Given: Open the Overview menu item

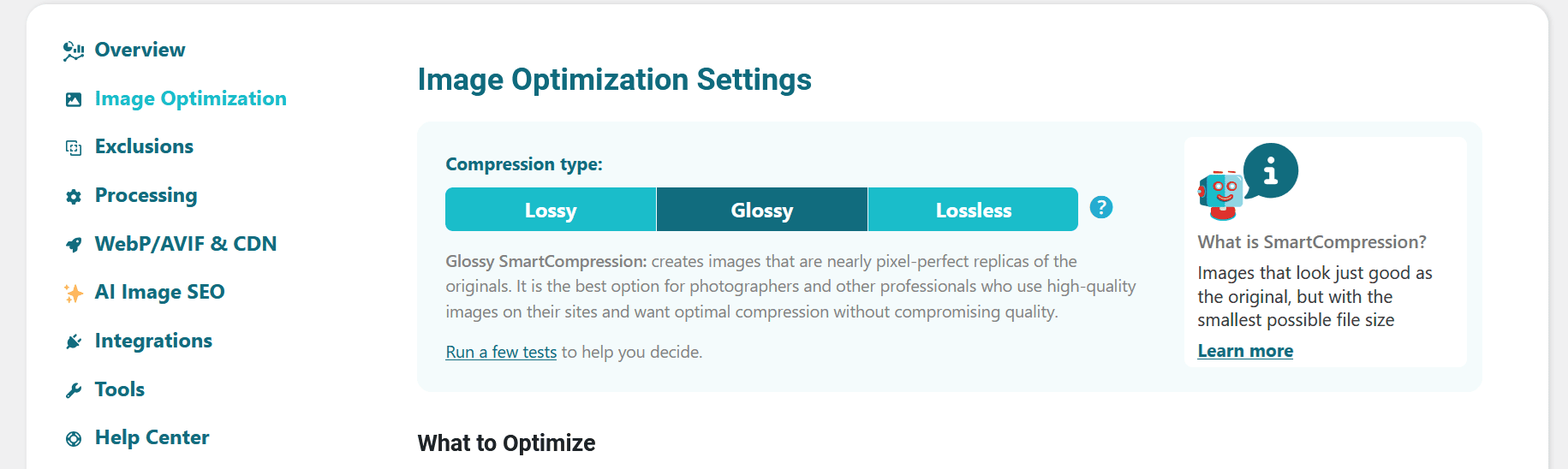Looking at the screenshot, I should point(140,50).
